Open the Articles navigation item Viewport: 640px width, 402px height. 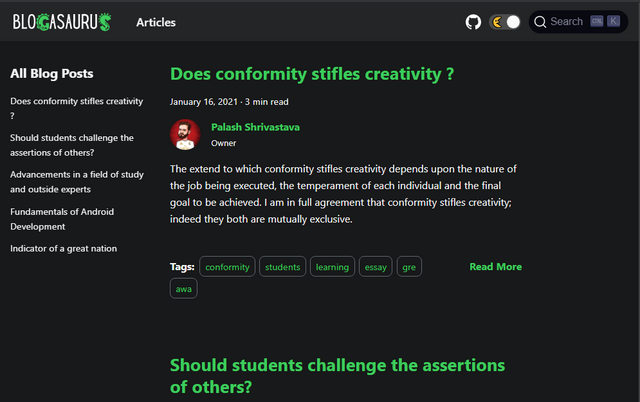[x=156, y=22]
